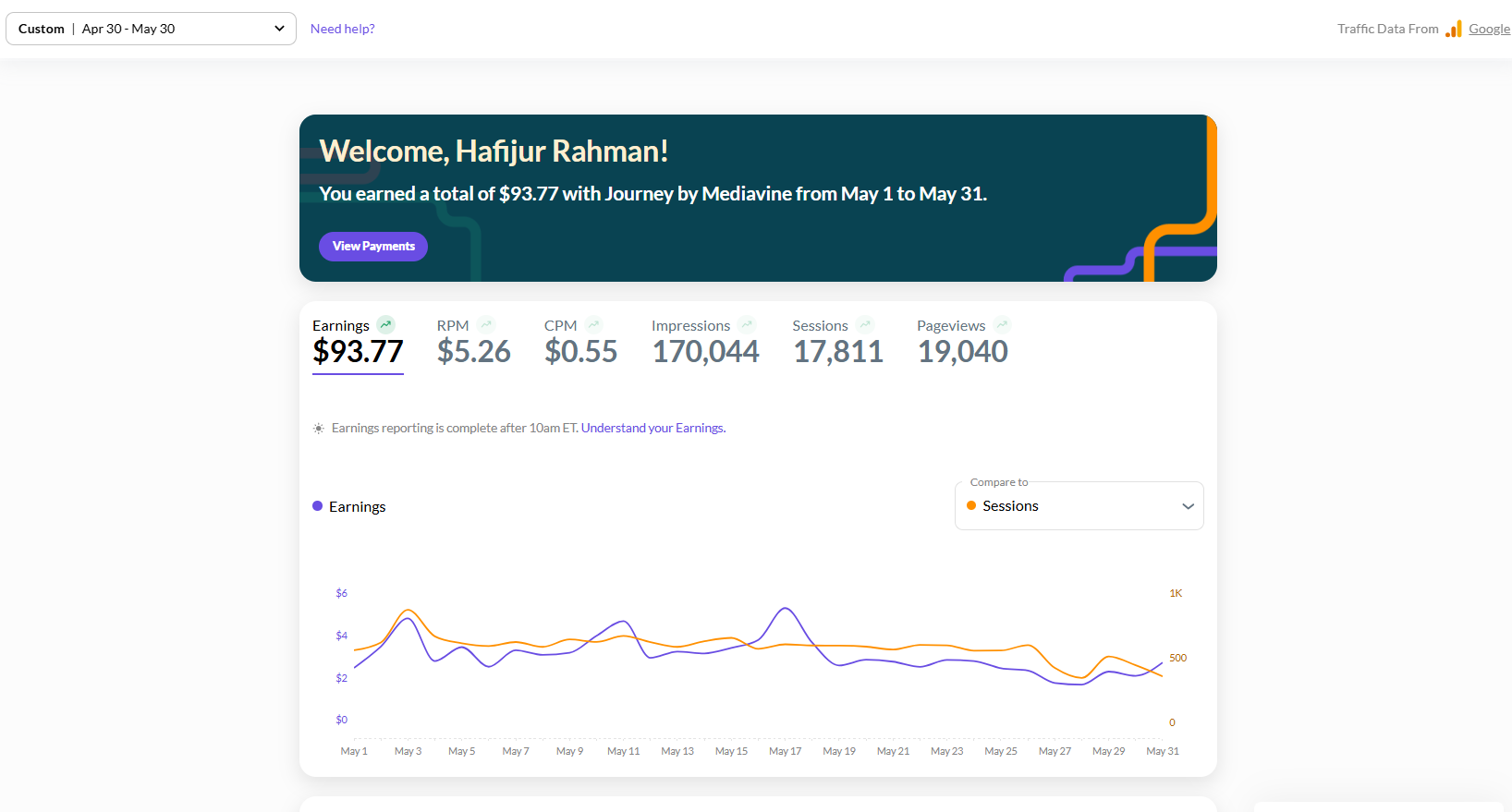This screenshot has width=1512, height=812.
Task: Select the CPM metric tab
Action: [580, 343]
